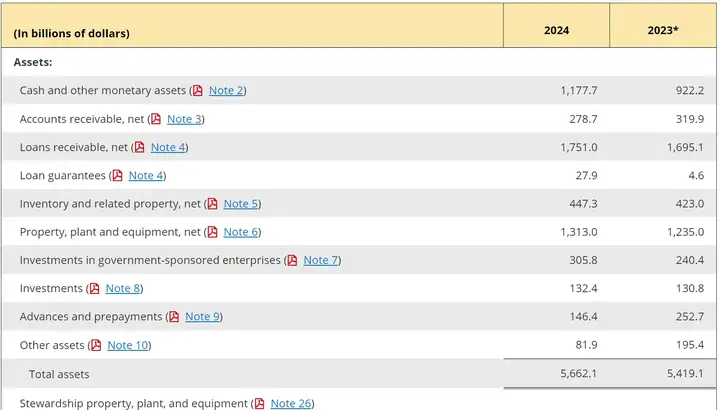The width and height of the screenshot is (720, 410).
Task: Click the 'Assets:' section heading
Action: [x=33, y=62]
